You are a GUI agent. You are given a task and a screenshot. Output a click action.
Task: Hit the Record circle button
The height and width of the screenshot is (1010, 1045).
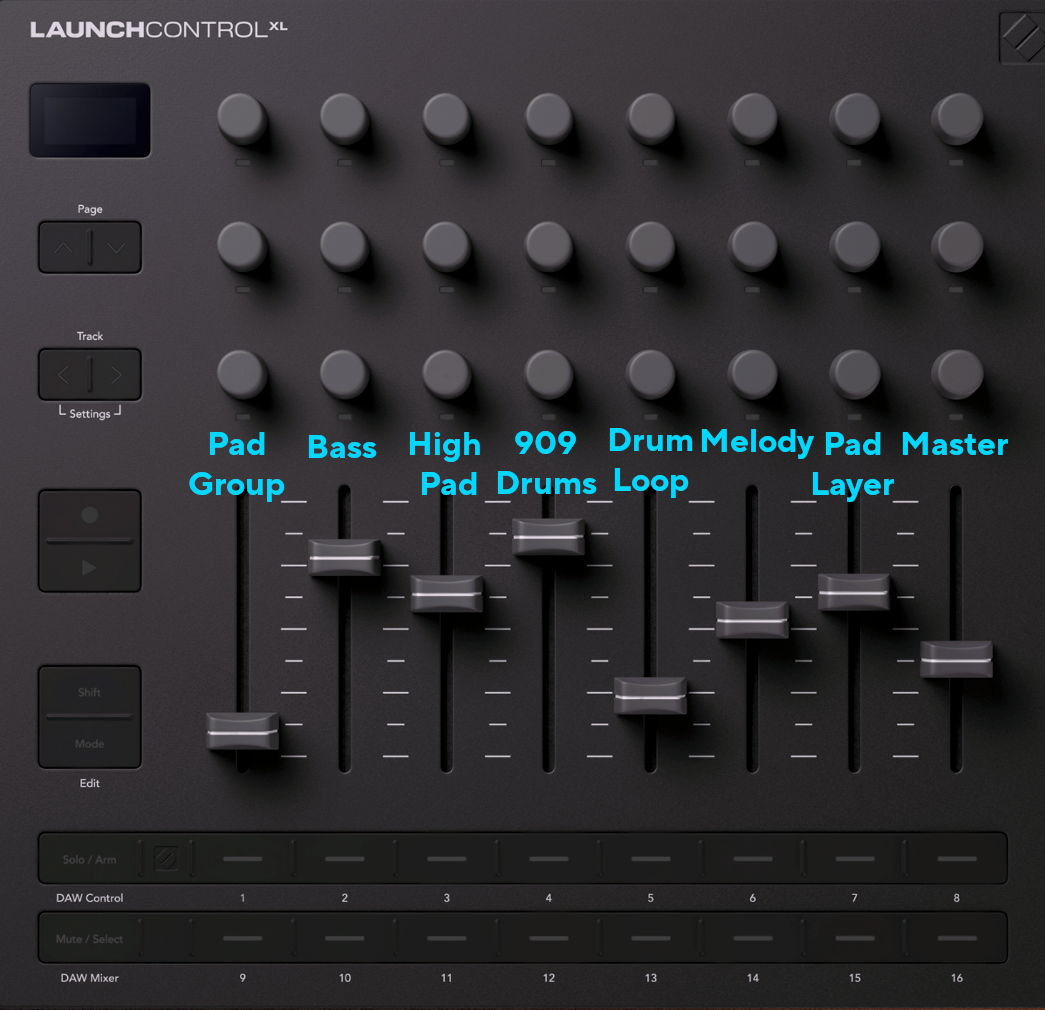coord(89,515)
